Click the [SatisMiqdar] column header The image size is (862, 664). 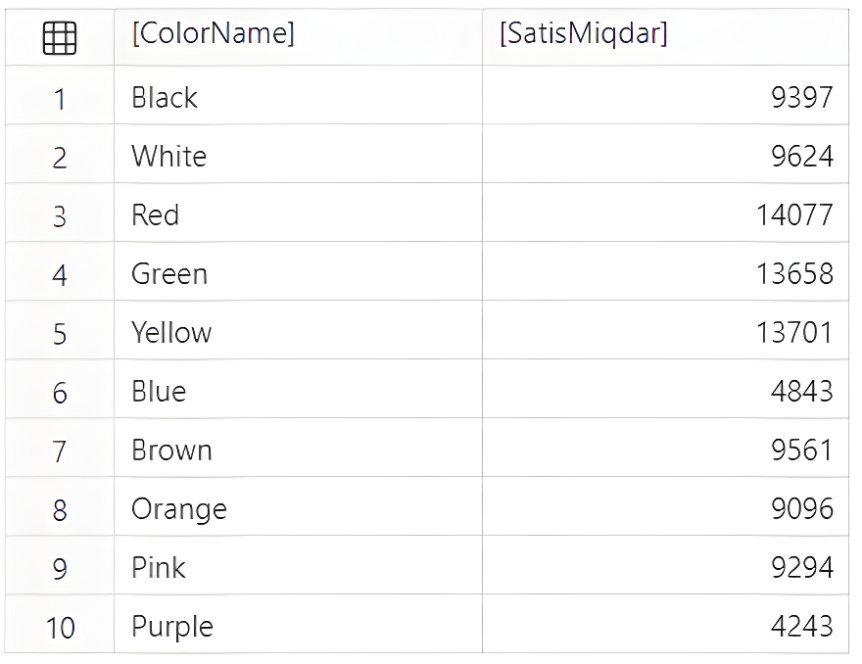tap(583, 34)
